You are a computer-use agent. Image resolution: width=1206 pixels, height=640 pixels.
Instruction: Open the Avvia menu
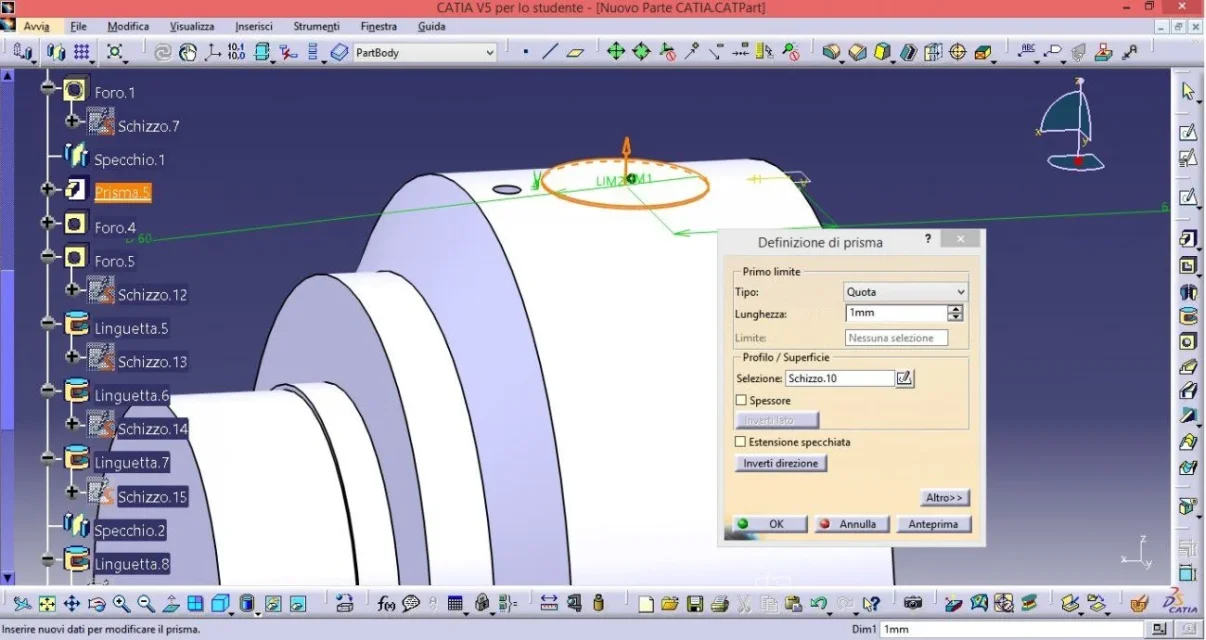pyautogui.click(x=36, y=26)
